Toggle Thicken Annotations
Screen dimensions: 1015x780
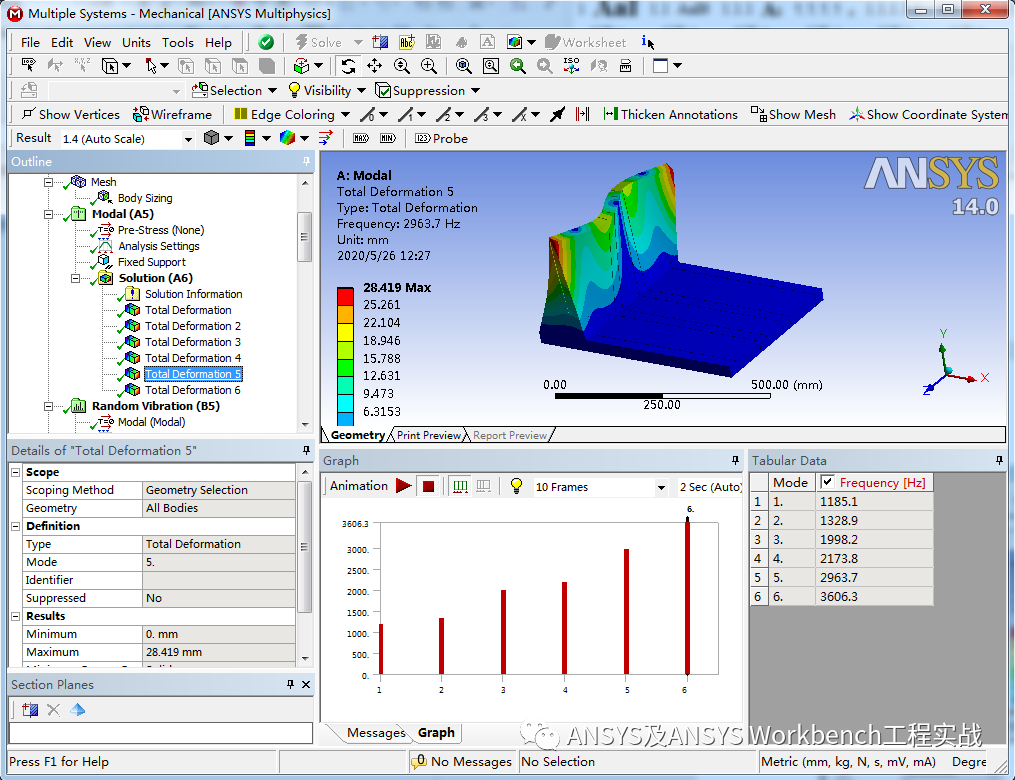point(670,115)
